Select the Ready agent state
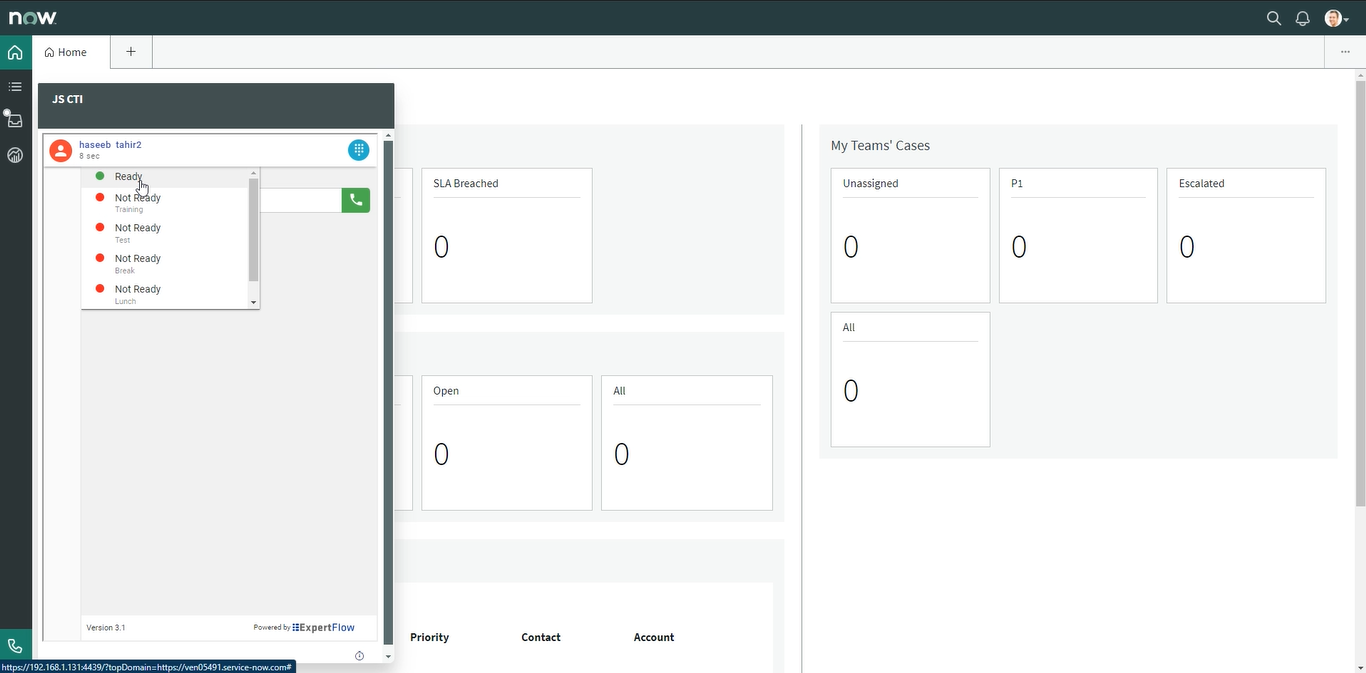Screen dimensions: 1366x673 (x=128, y=177)
